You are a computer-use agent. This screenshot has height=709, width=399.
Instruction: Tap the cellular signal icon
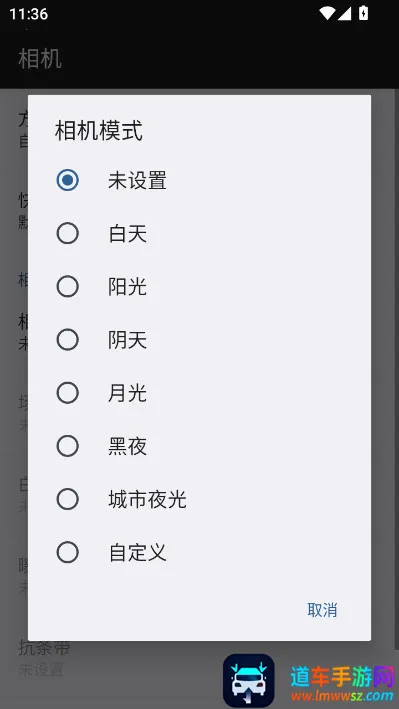344,14
